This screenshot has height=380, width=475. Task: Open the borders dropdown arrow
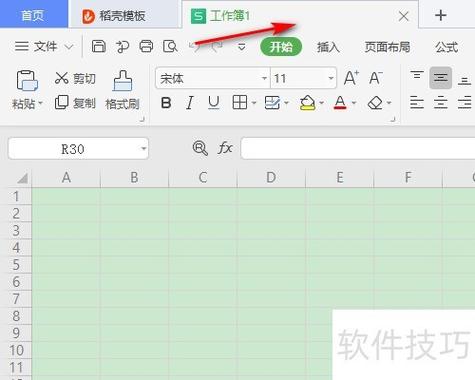[254, 103]
